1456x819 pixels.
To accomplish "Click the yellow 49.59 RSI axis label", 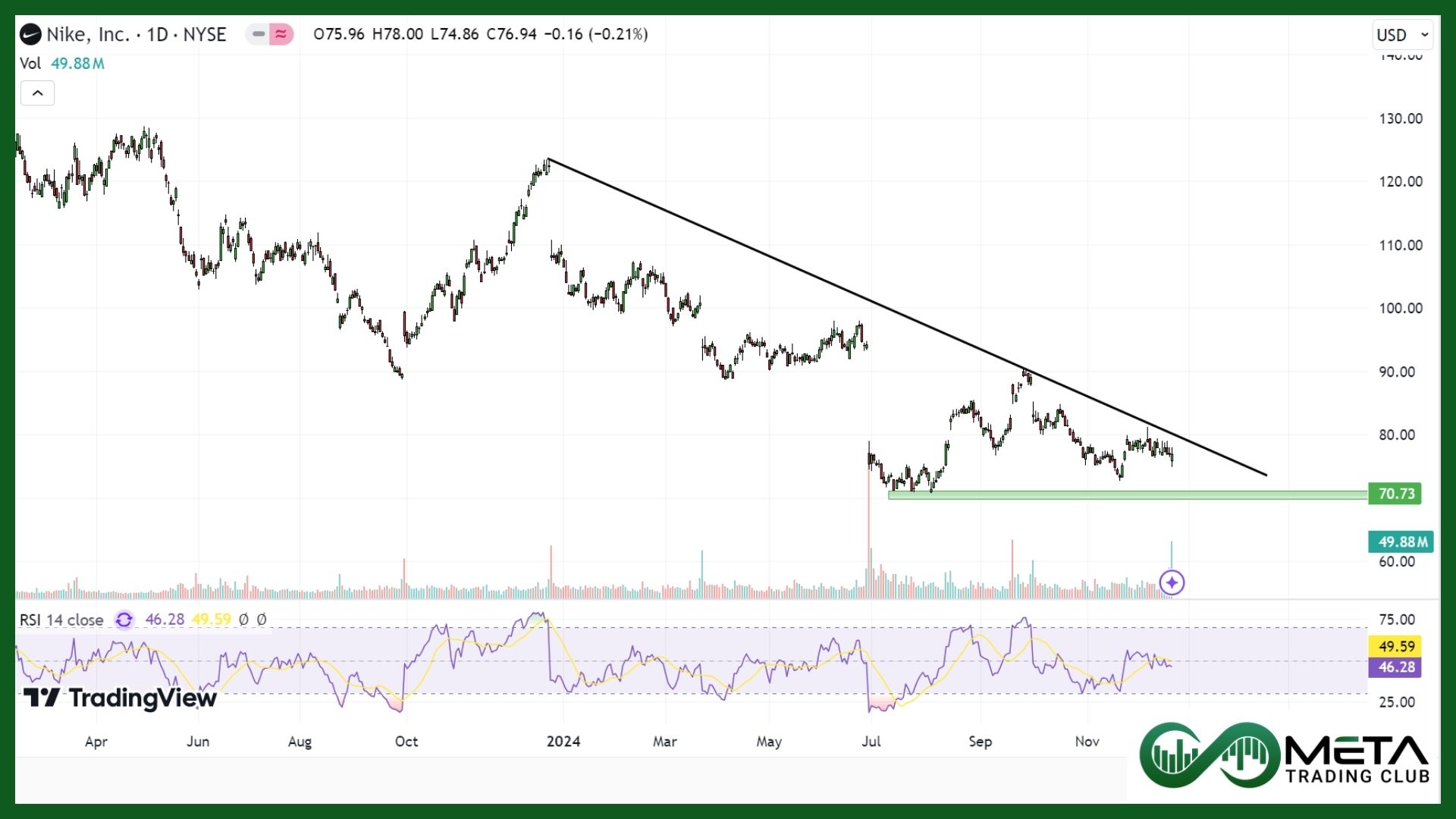I will point(1395,646).
